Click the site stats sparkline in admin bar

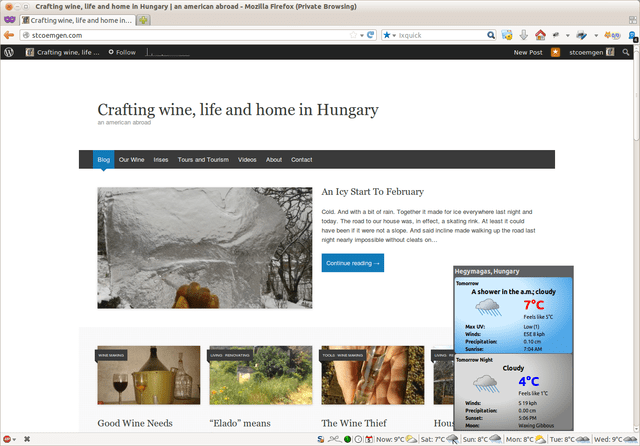click(x=168, y=52)
